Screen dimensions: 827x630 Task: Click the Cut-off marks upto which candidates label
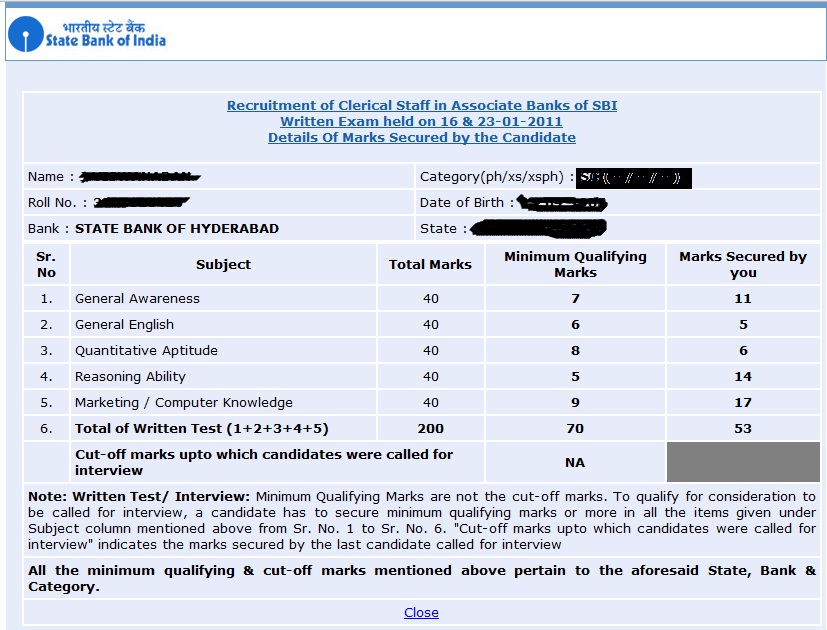pos(264,462)
